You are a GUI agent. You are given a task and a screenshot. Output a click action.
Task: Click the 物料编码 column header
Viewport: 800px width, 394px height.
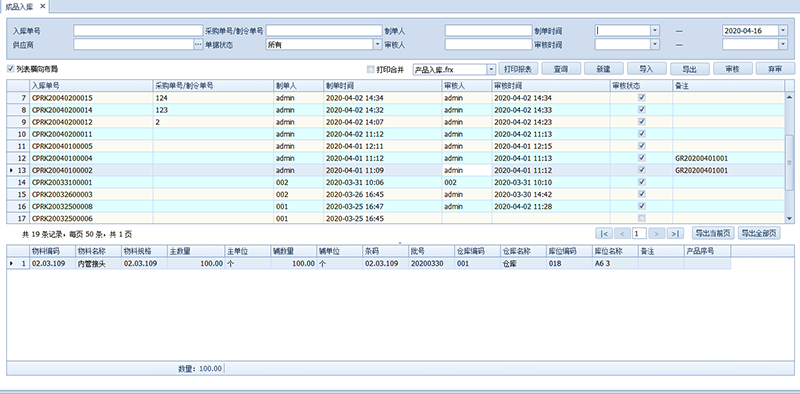(52, 251)
